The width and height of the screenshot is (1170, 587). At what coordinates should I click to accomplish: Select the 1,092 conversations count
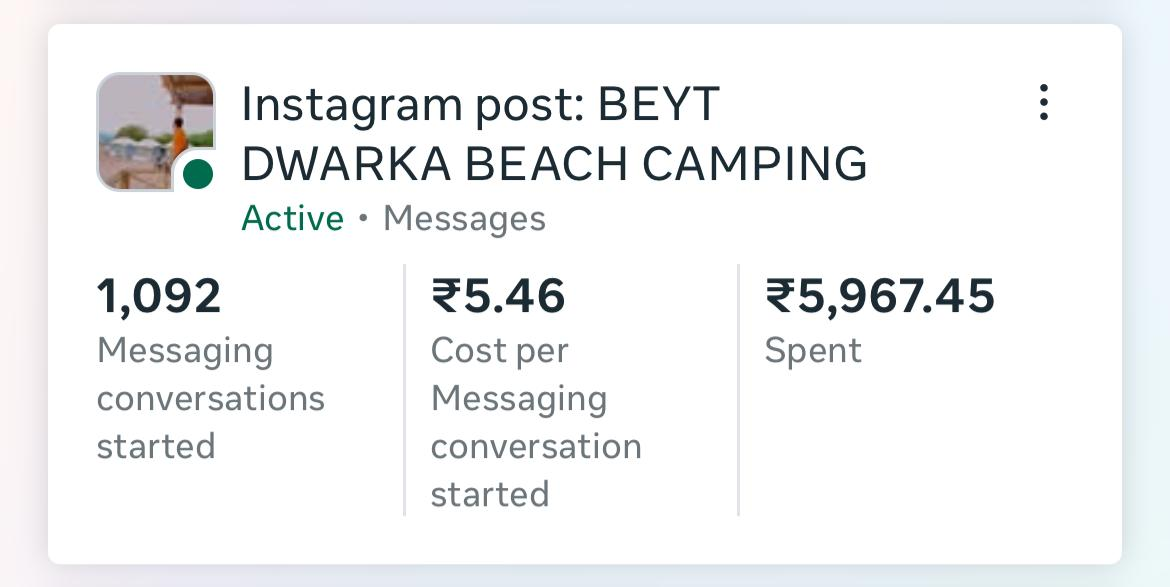(159, 297)
